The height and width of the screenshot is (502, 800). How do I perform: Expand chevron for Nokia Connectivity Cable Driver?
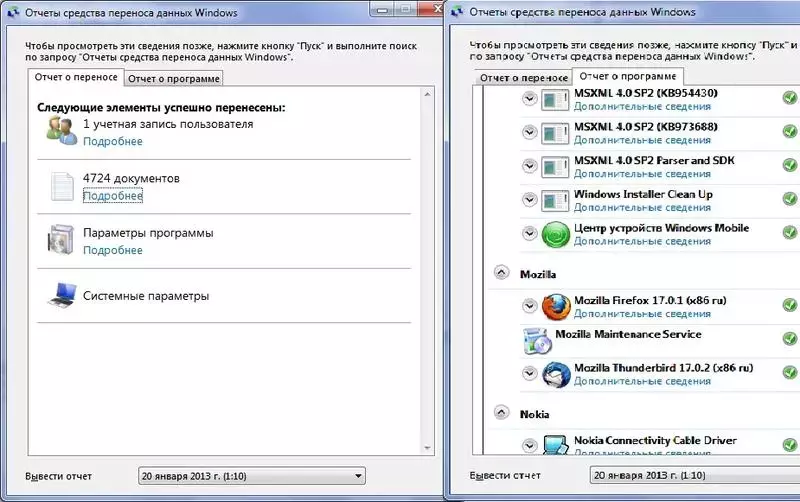point(530,445)
